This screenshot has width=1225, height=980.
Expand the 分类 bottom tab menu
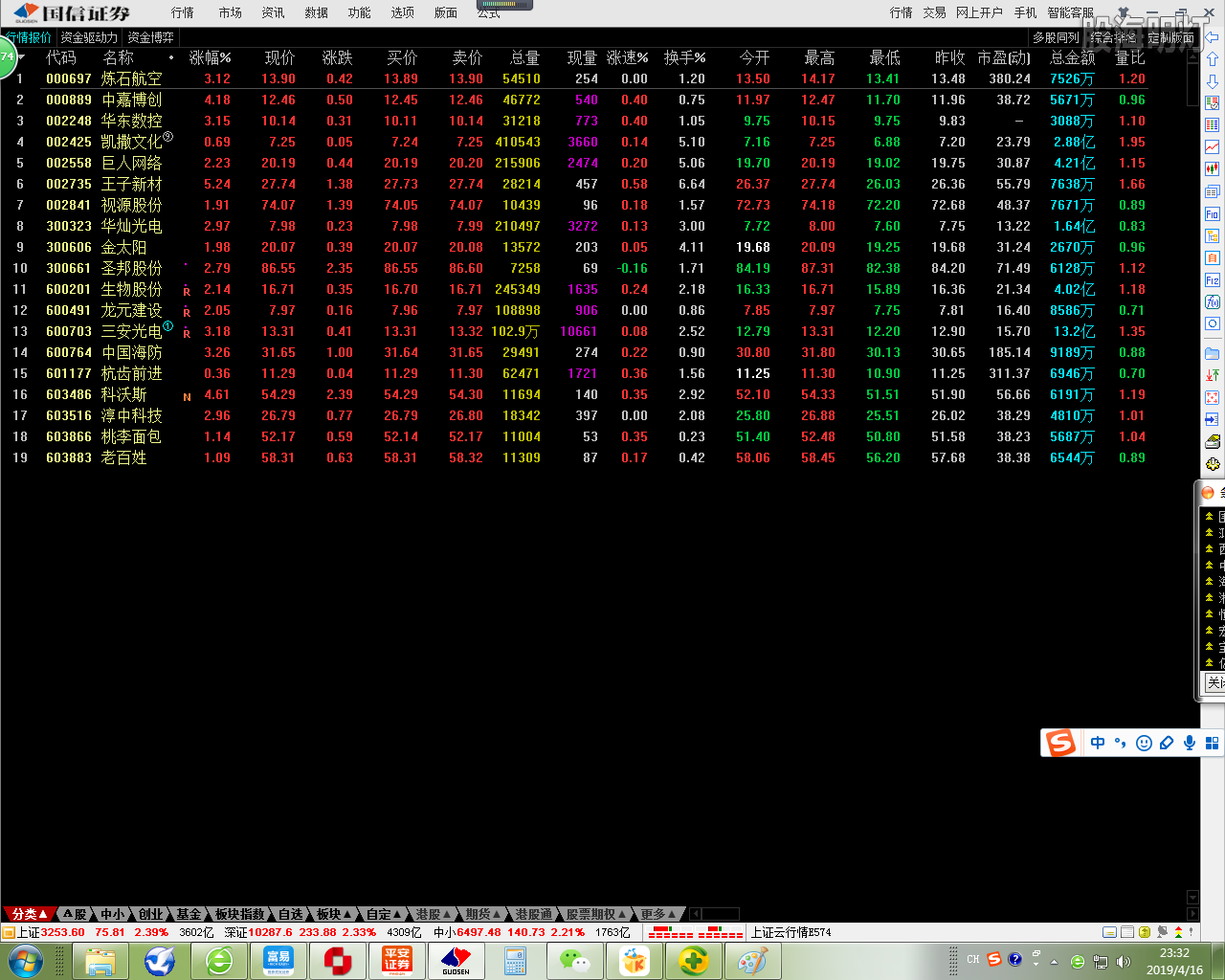click(29, 914)
